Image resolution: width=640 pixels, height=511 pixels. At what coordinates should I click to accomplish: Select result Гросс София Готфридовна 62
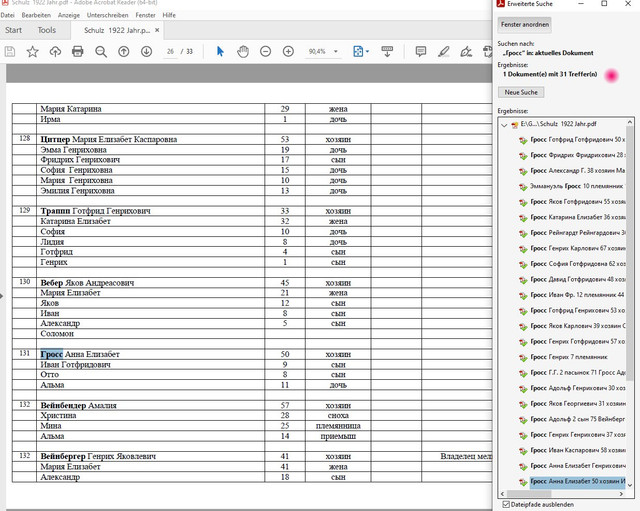click(x=577, y=264)
